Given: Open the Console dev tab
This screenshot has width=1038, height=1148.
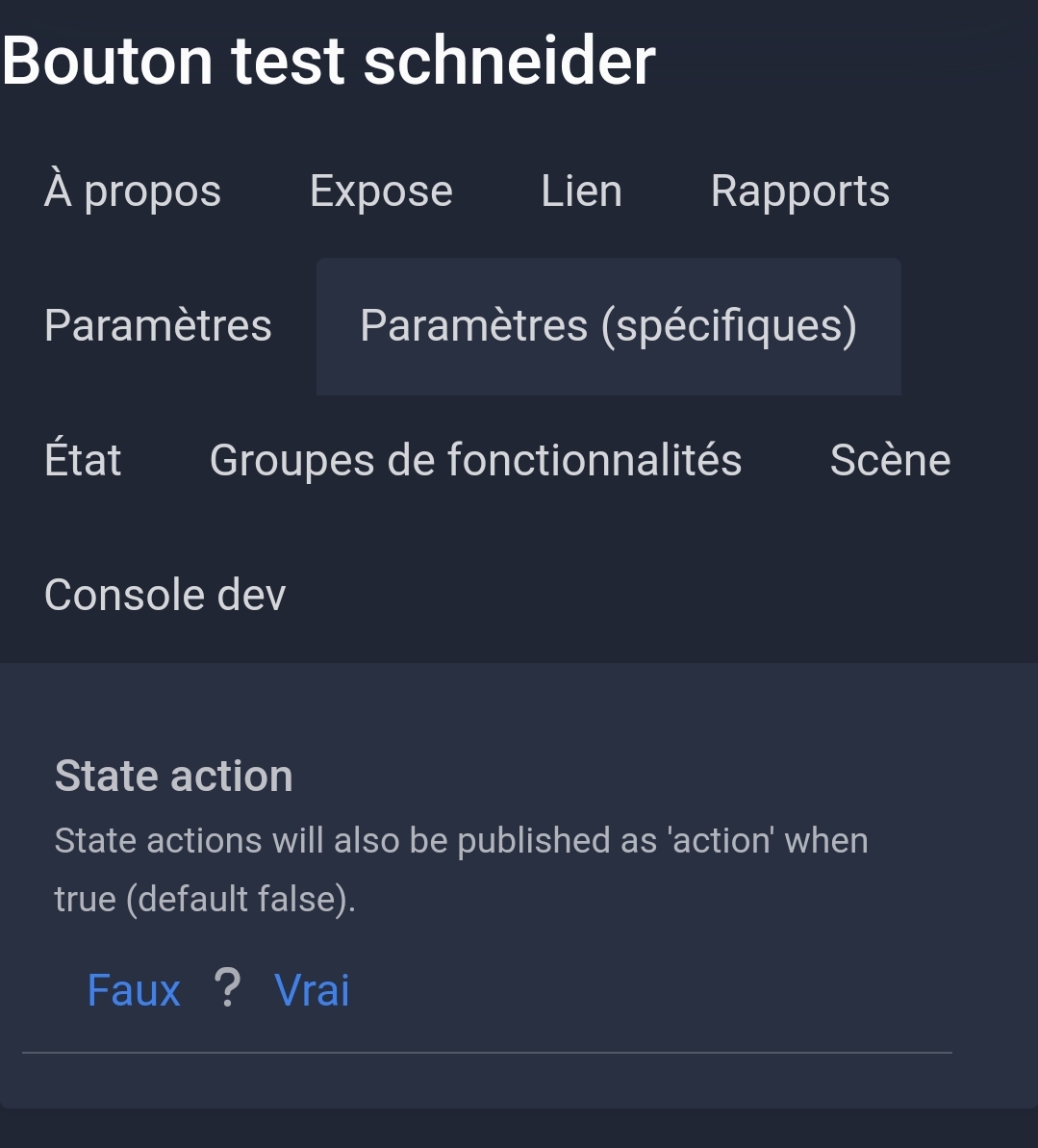Looking at the screenshot, I should (x=165, y=594).
